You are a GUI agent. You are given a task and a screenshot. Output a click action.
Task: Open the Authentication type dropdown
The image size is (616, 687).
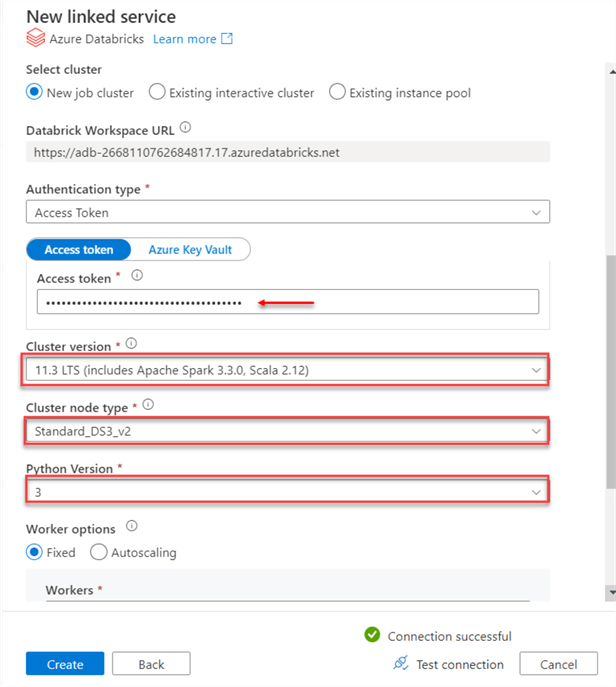[287, 212]
